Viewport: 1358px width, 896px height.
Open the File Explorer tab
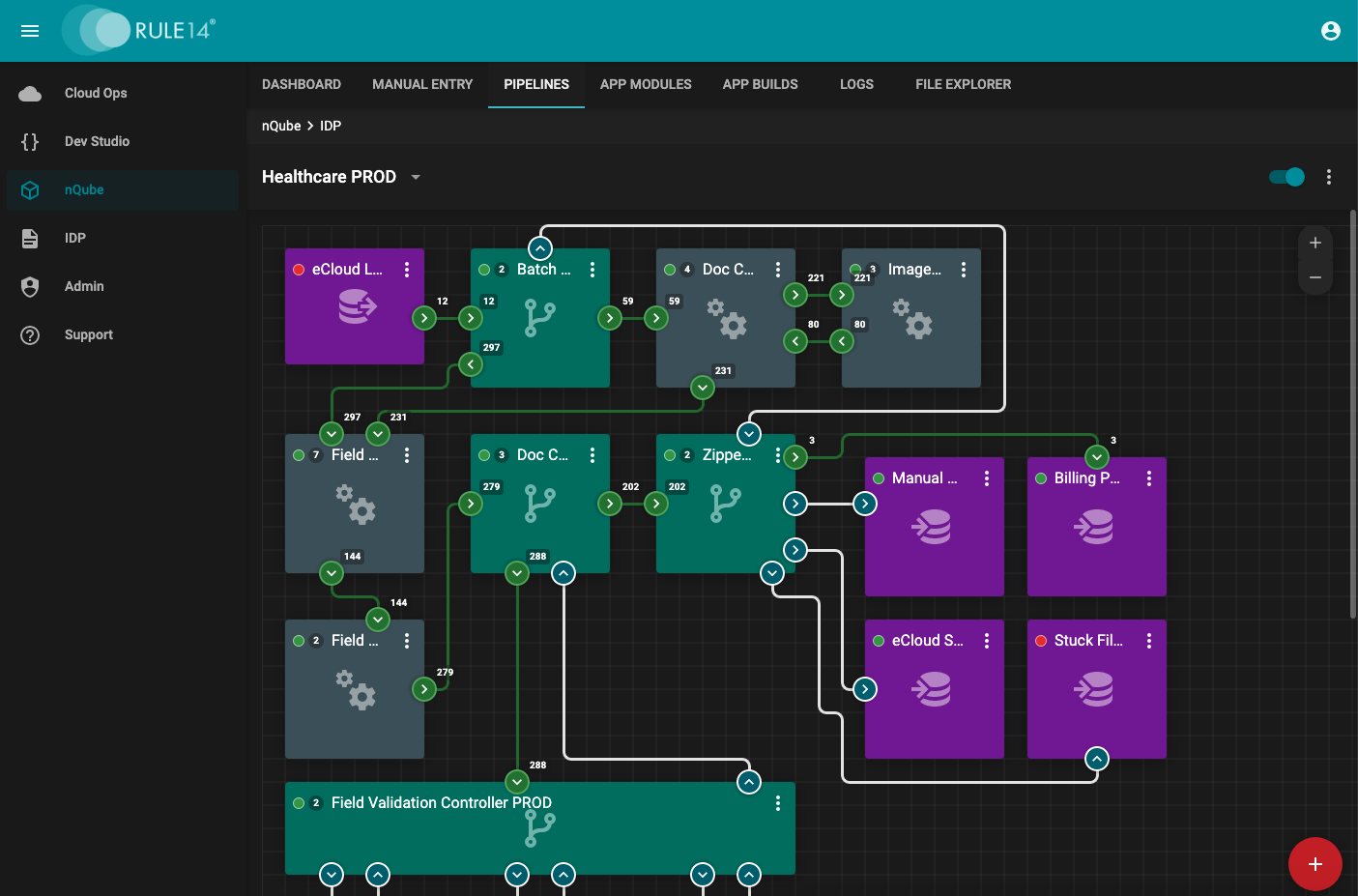tap(963, 84)
